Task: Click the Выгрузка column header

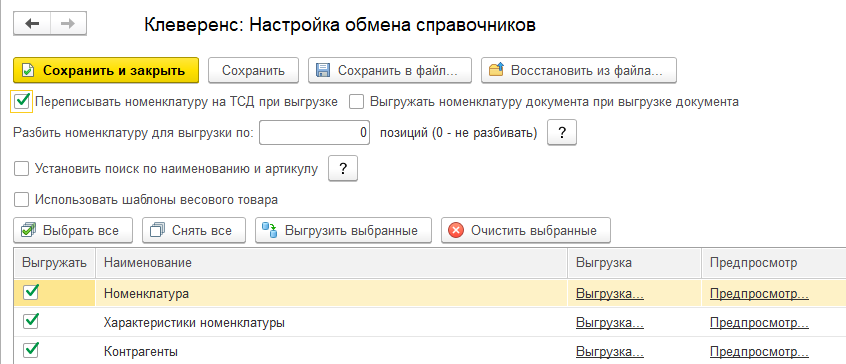Action: (634, 263)
